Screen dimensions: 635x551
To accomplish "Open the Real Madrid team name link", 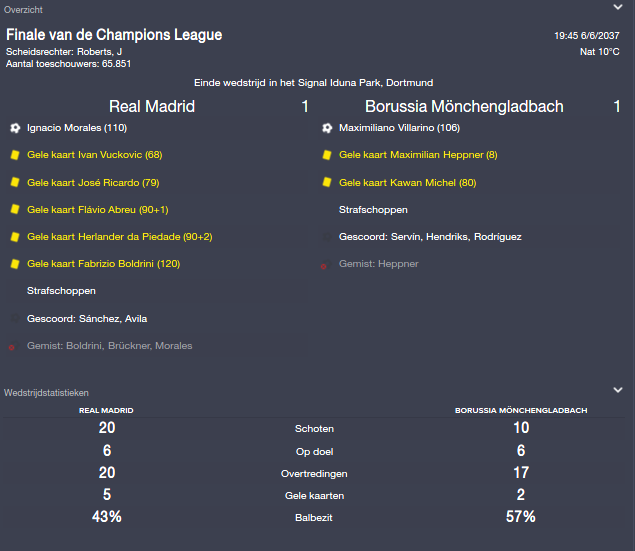I will coord(152,106).
